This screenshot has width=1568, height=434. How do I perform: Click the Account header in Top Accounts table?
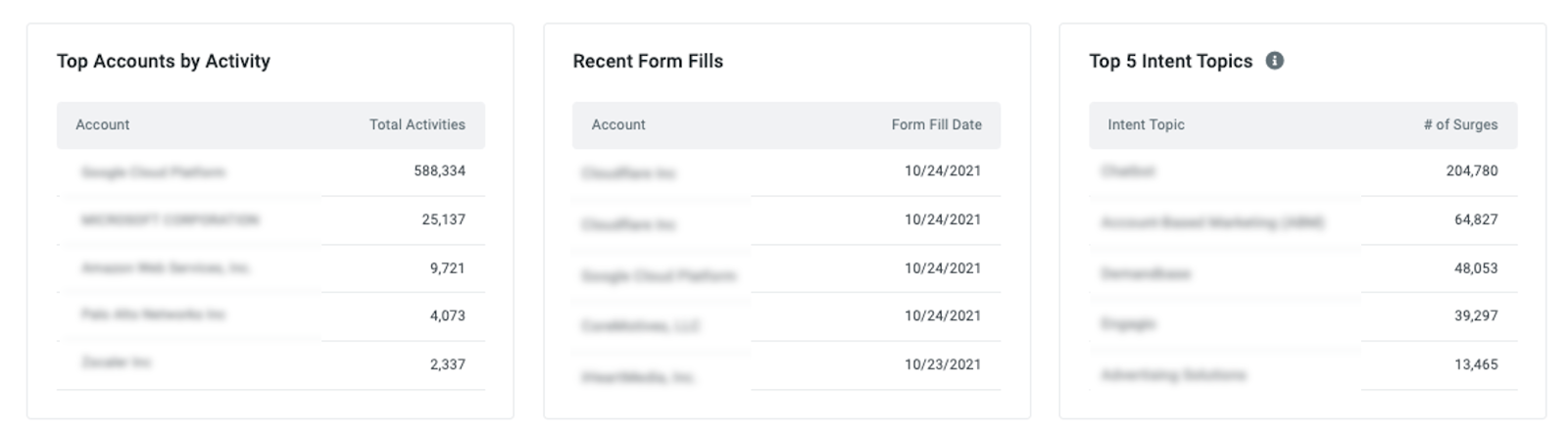(102, 124)
